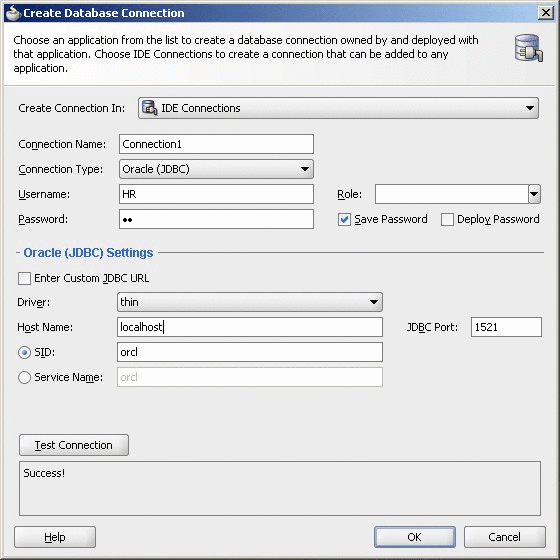
Task: Click the Role combo box text area
Action: pyautogui.click(x=451, y=194)
